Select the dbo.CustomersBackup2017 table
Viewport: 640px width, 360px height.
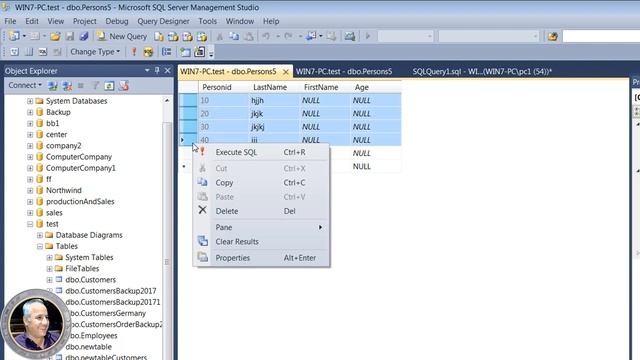click(x=111, y=291)
